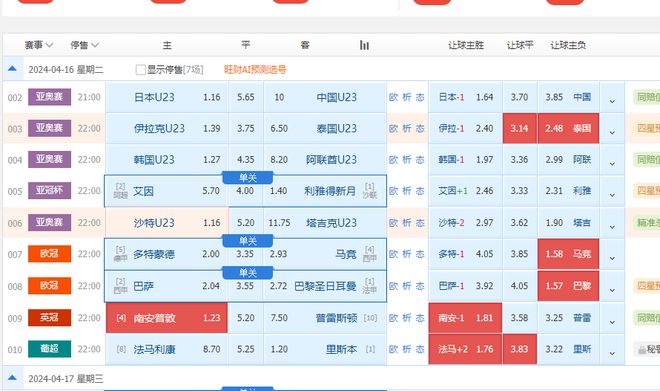Open 欧 odds link for match 002
660x391 pixels.
click(393, 97)
